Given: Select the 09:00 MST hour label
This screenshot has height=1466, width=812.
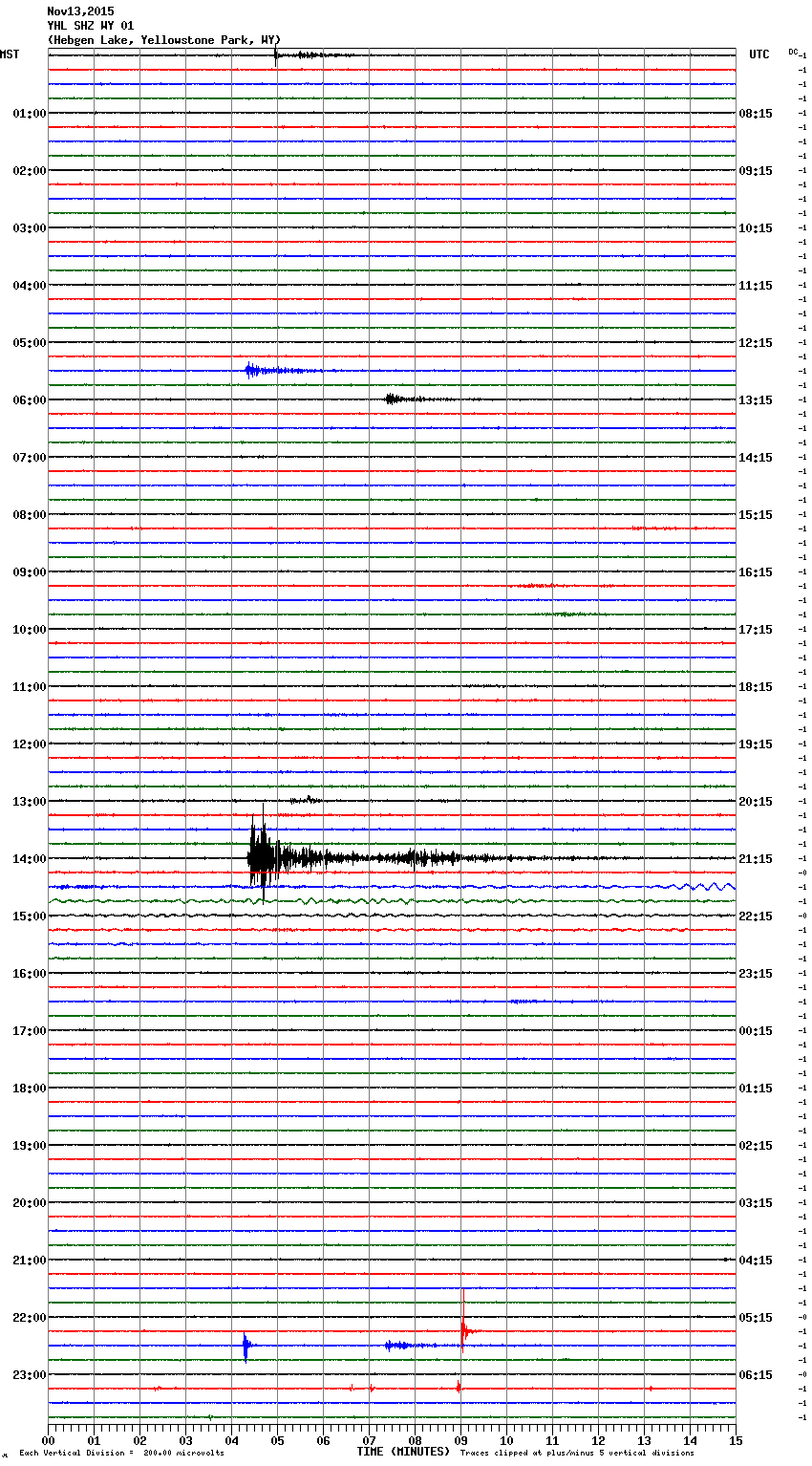Looking at the screenshot, I should pyautogui.click(x=30, y=572).
